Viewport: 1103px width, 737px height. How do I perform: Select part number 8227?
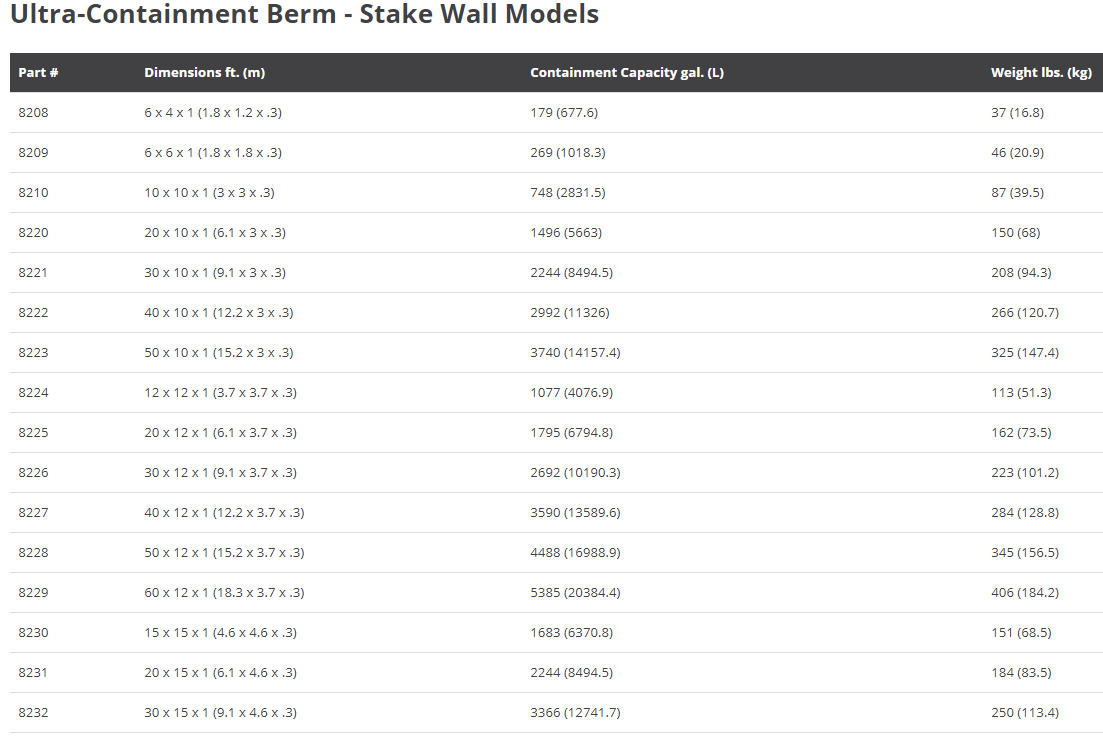point(33,513)
